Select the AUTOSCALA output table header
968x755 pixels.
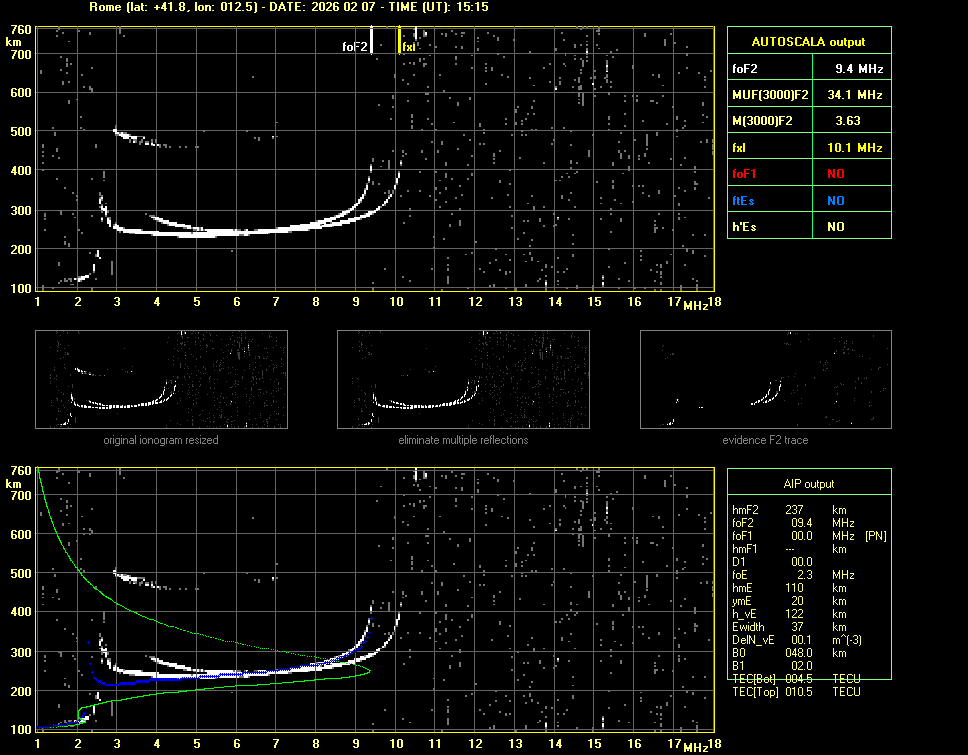(x=809, y=42)
